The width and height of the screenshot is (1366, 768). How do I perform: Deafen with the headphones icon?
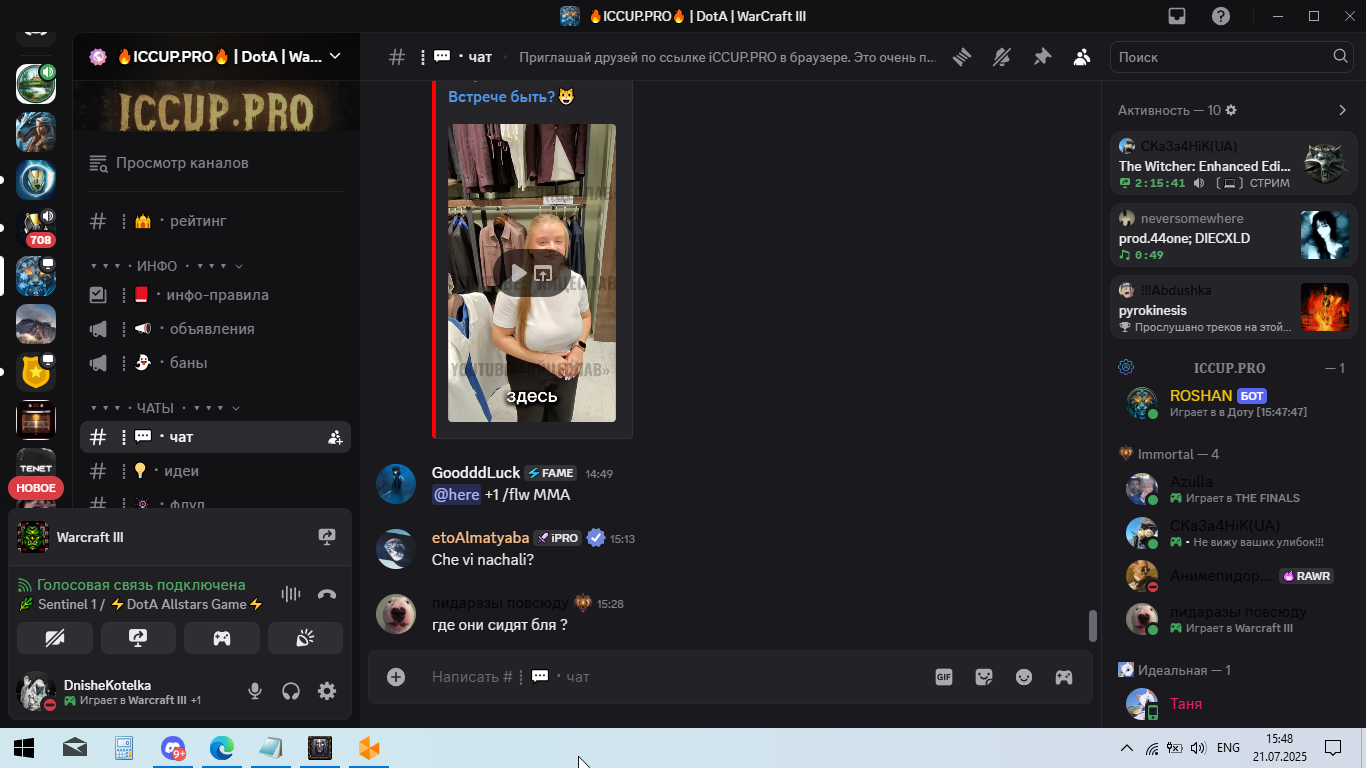tap(291, 691)
